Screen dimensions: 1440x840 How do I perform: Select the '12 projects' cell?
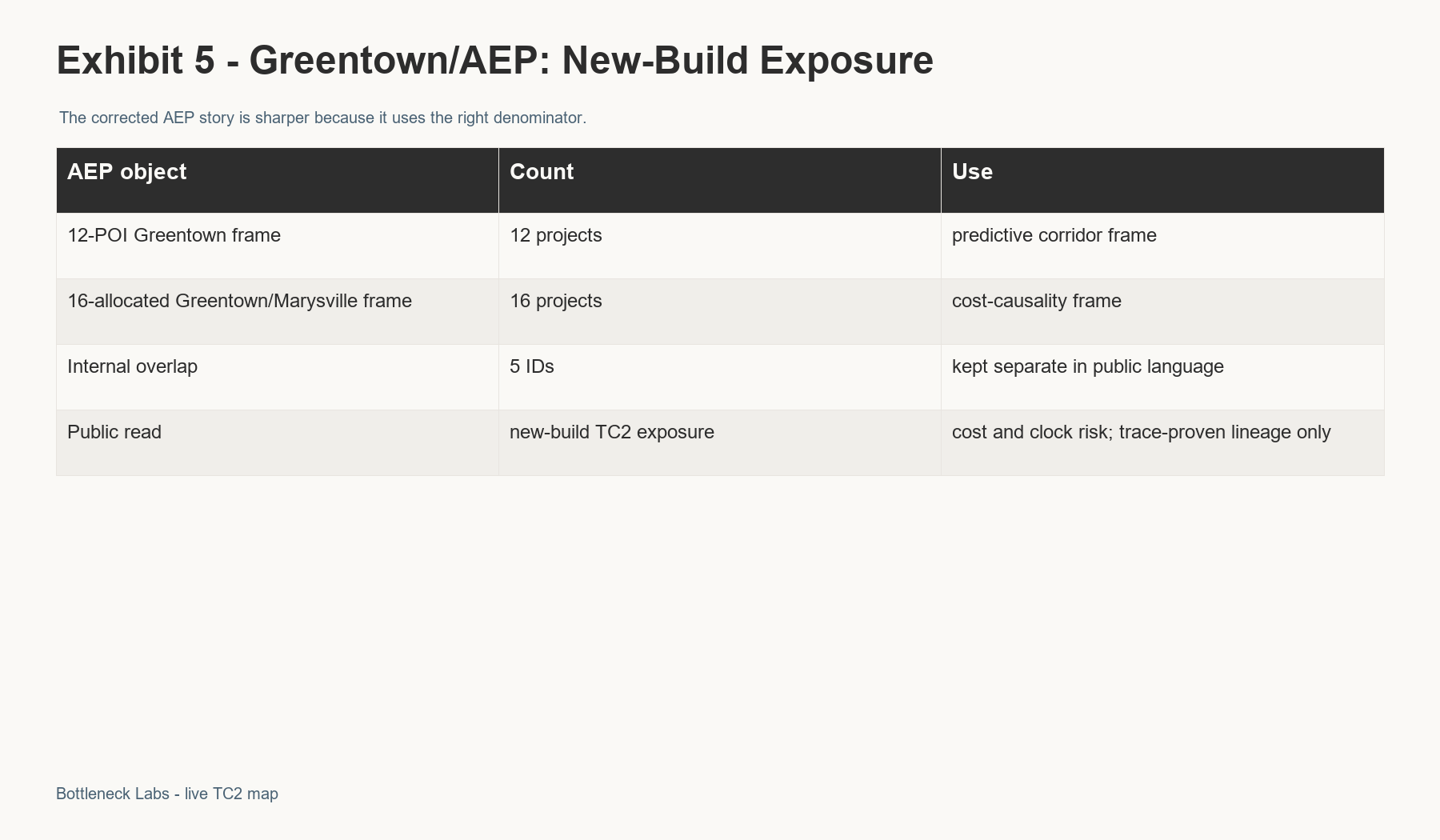(720, 246)
